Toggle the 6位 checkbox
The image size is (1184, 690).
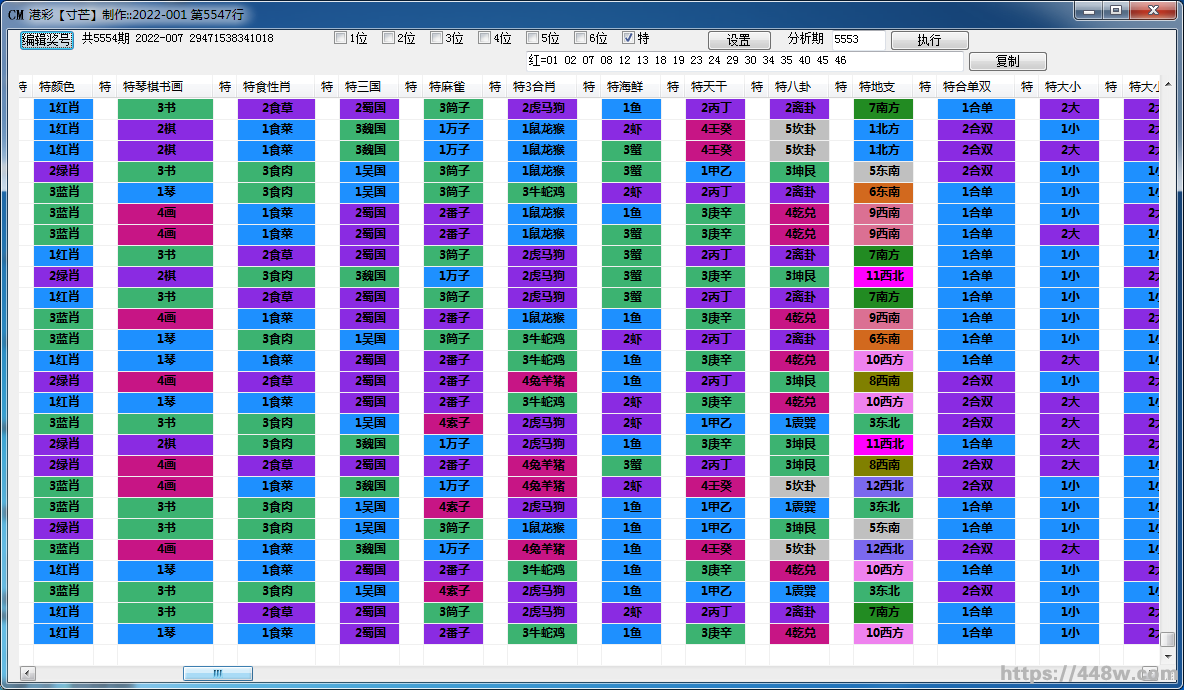coord(580,39)
